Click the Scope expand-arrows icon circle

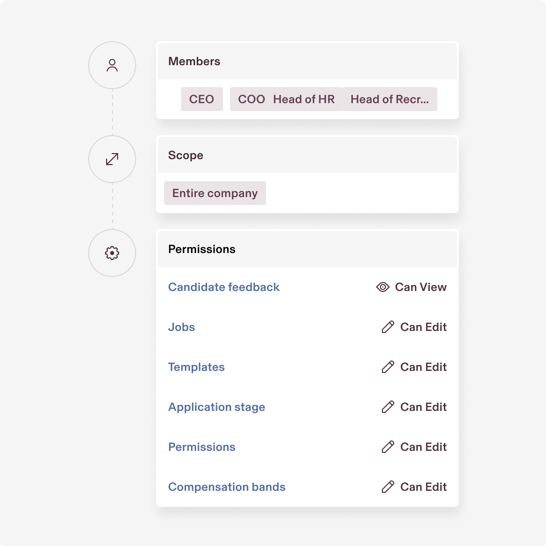(112, 159)
